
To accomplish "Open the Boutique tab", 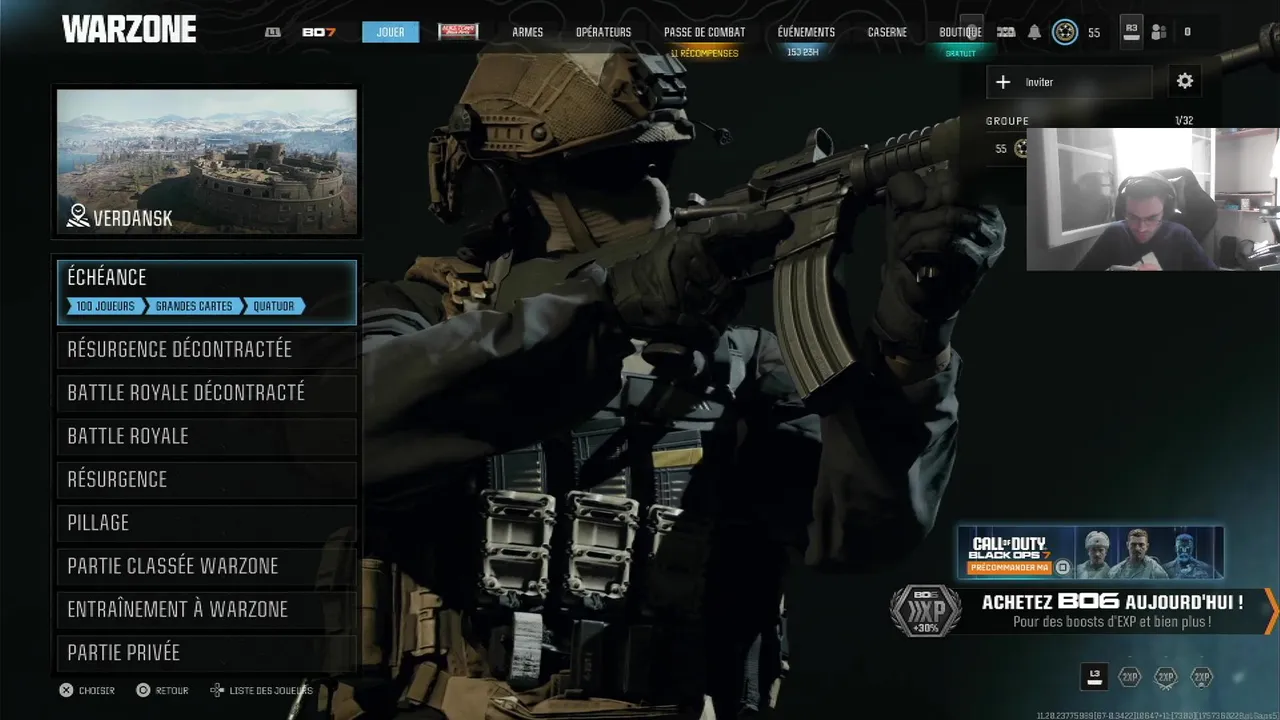I will click(960, 32).
